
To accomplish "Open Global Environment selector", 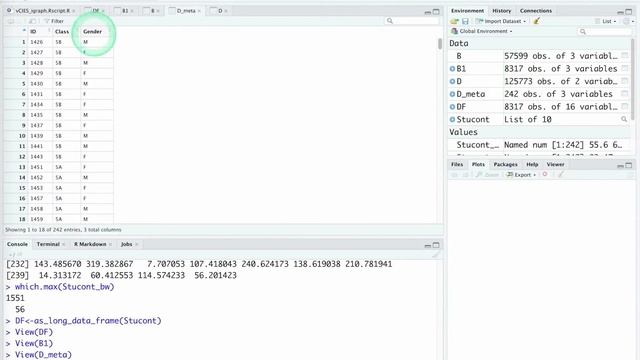I will point(482,31).
